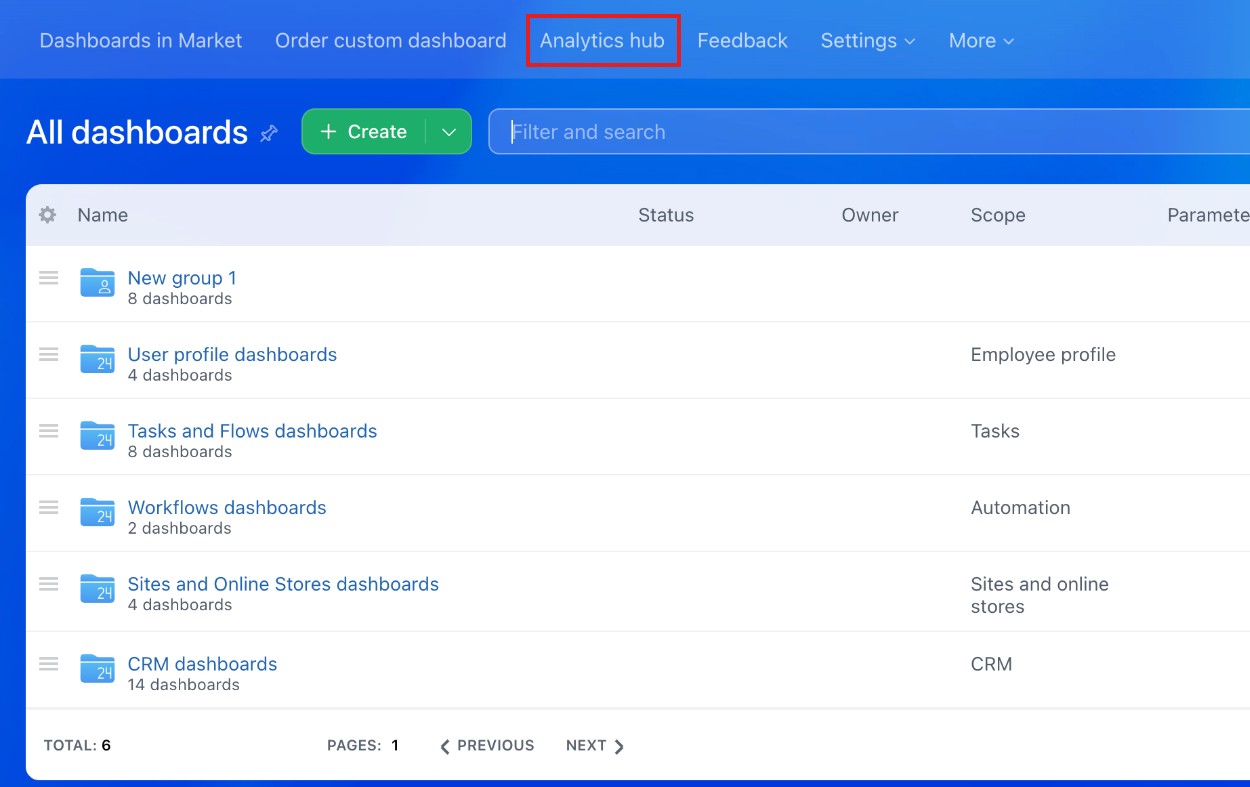Focus the Filter and search field
This screenshot has height=787, width=1250.
pos(869,132)
